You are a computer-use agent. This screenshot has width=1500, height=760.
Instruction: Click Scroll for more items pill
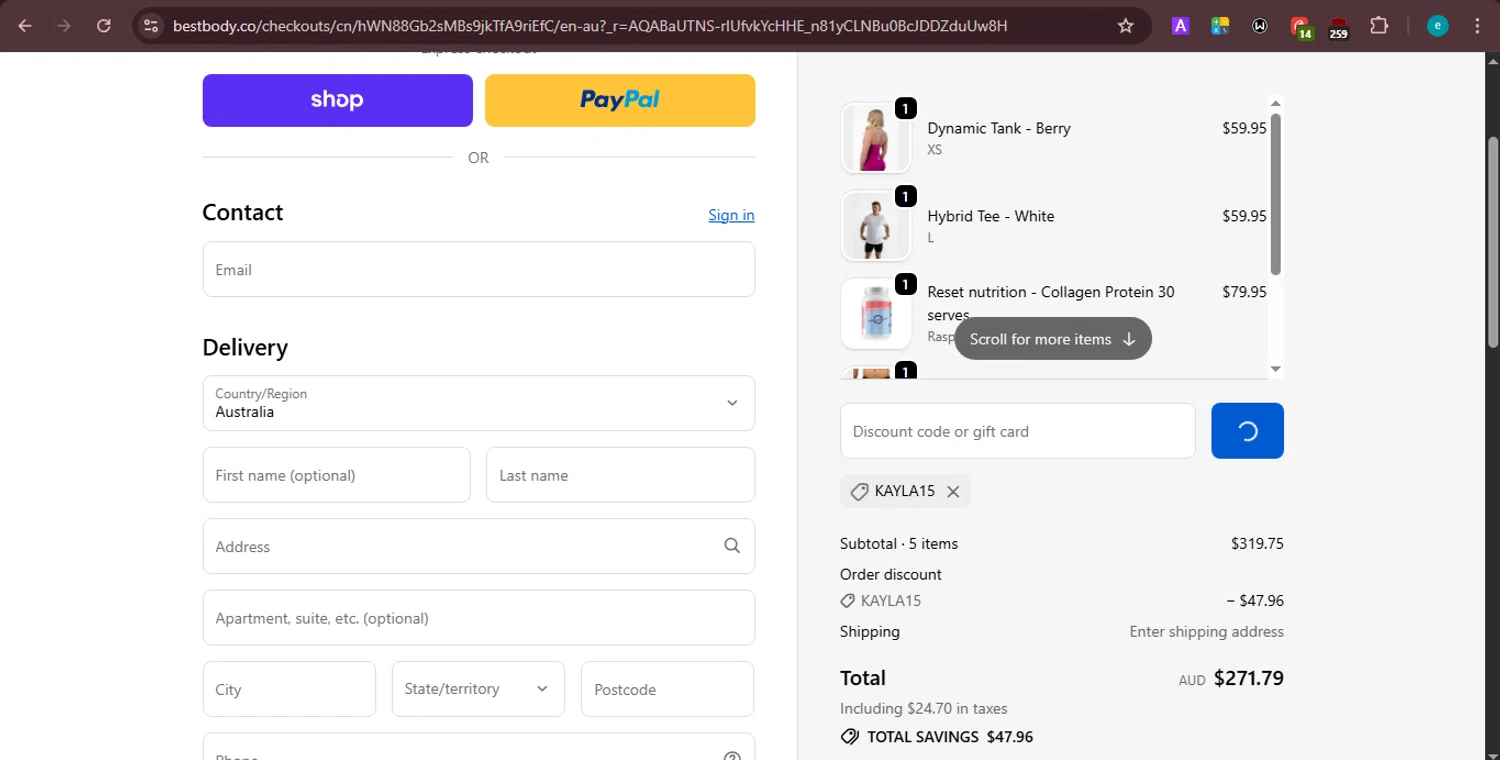click(x=1053, y=339)
